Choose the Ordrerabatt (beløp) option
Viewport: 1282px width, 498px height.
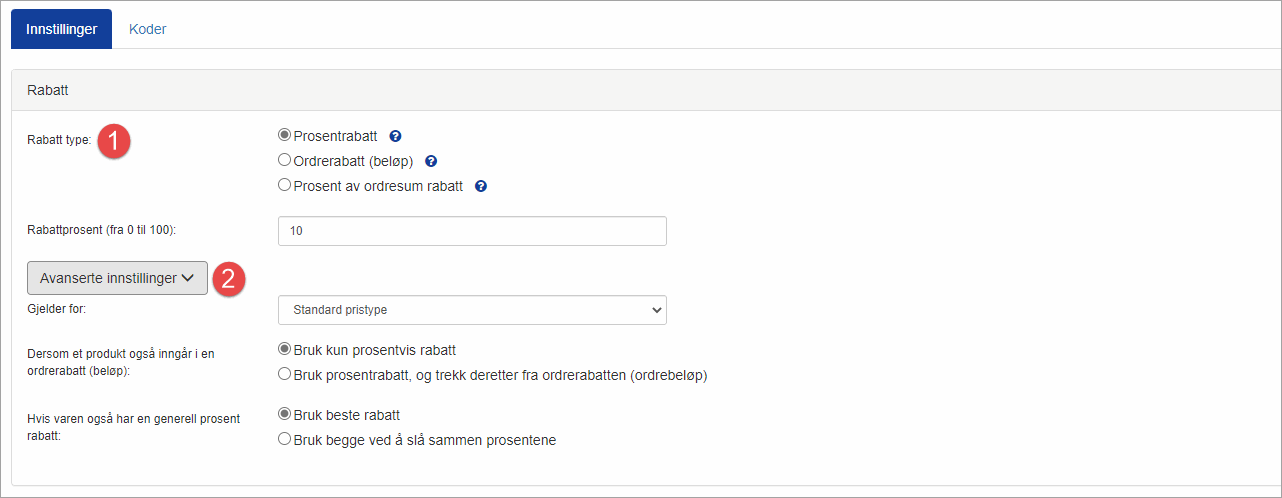(x=285, y=160)
